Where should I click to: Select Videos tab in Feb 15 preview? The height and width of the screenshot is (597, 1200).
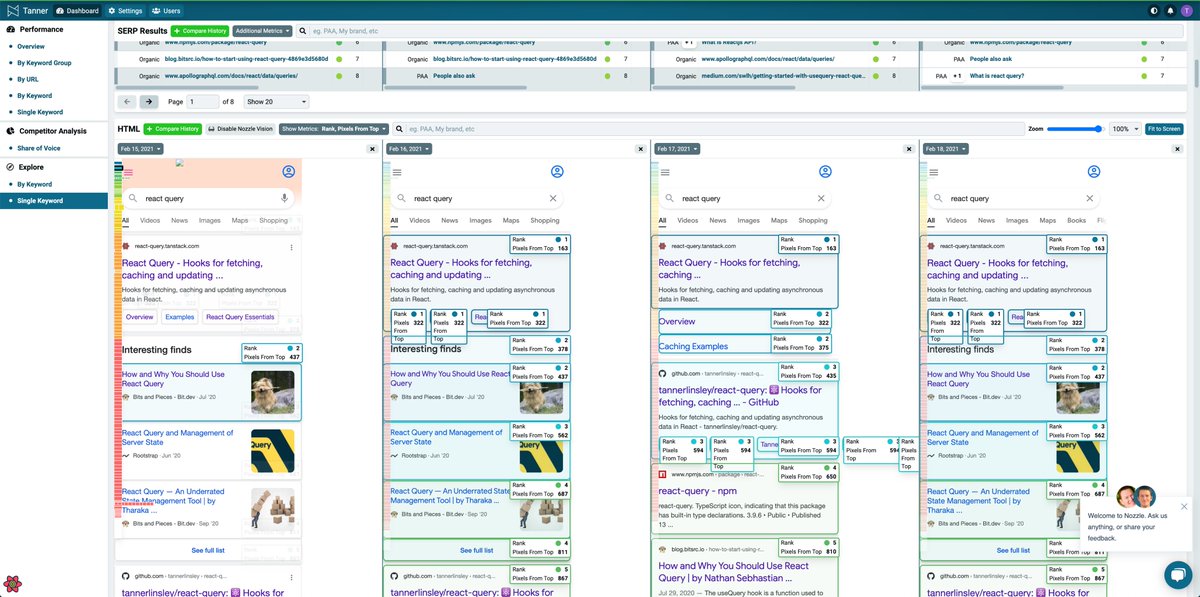click(x=150, y=220)
